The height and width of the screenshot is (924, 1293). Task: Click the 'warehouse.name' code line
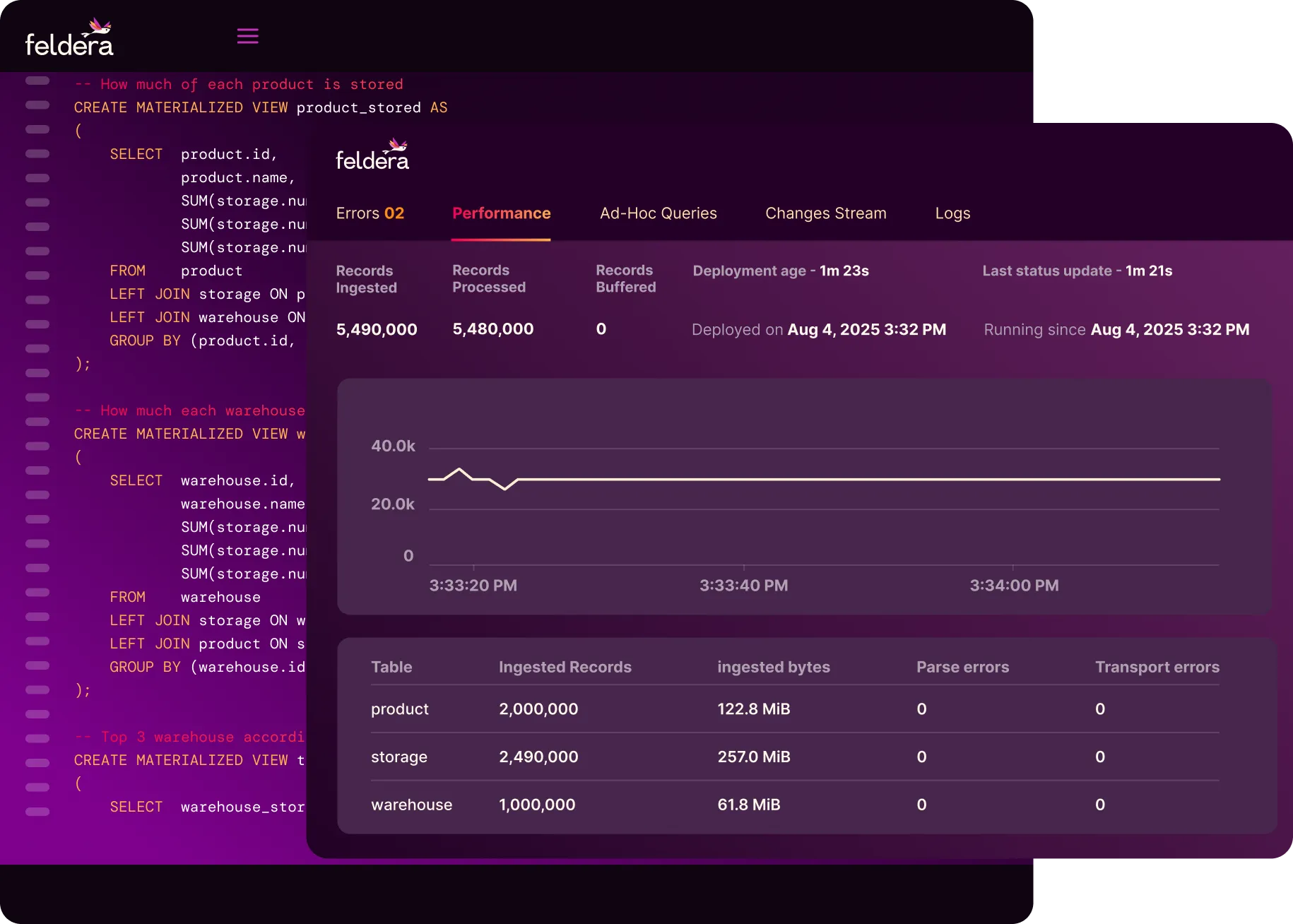pos(243,504)
